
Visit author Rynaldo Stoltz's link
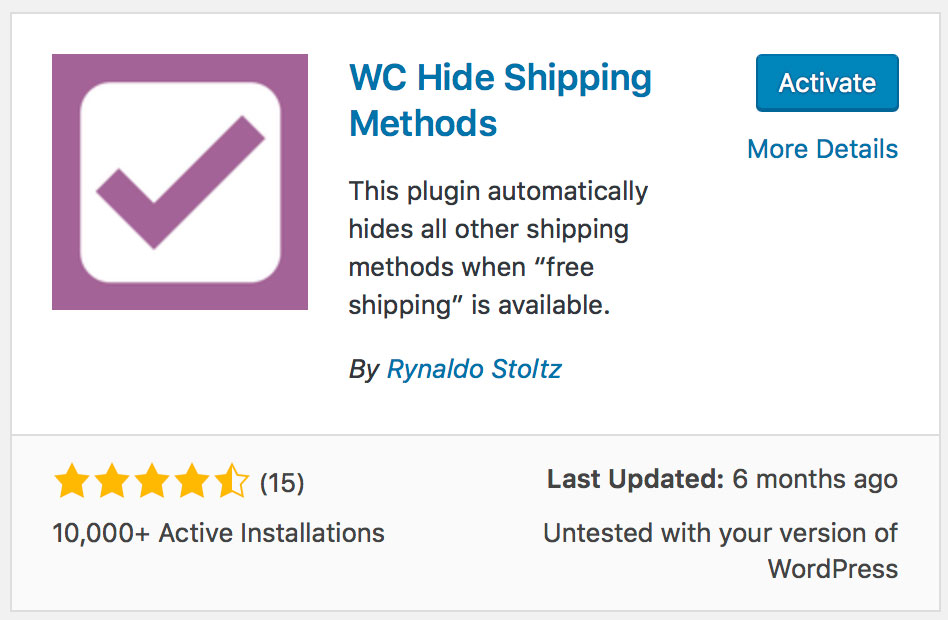[x=474, y=368]
